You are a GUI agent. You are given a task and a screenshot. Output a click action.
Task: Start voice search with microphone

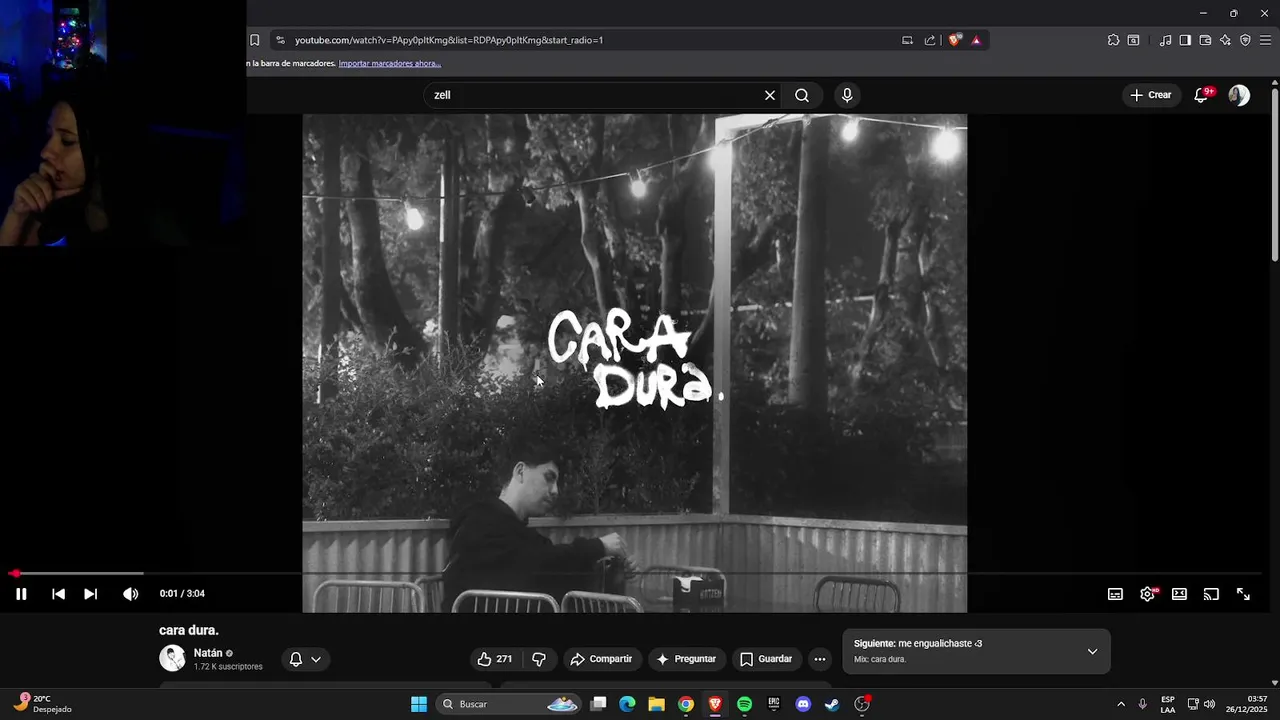pos(847,95)
